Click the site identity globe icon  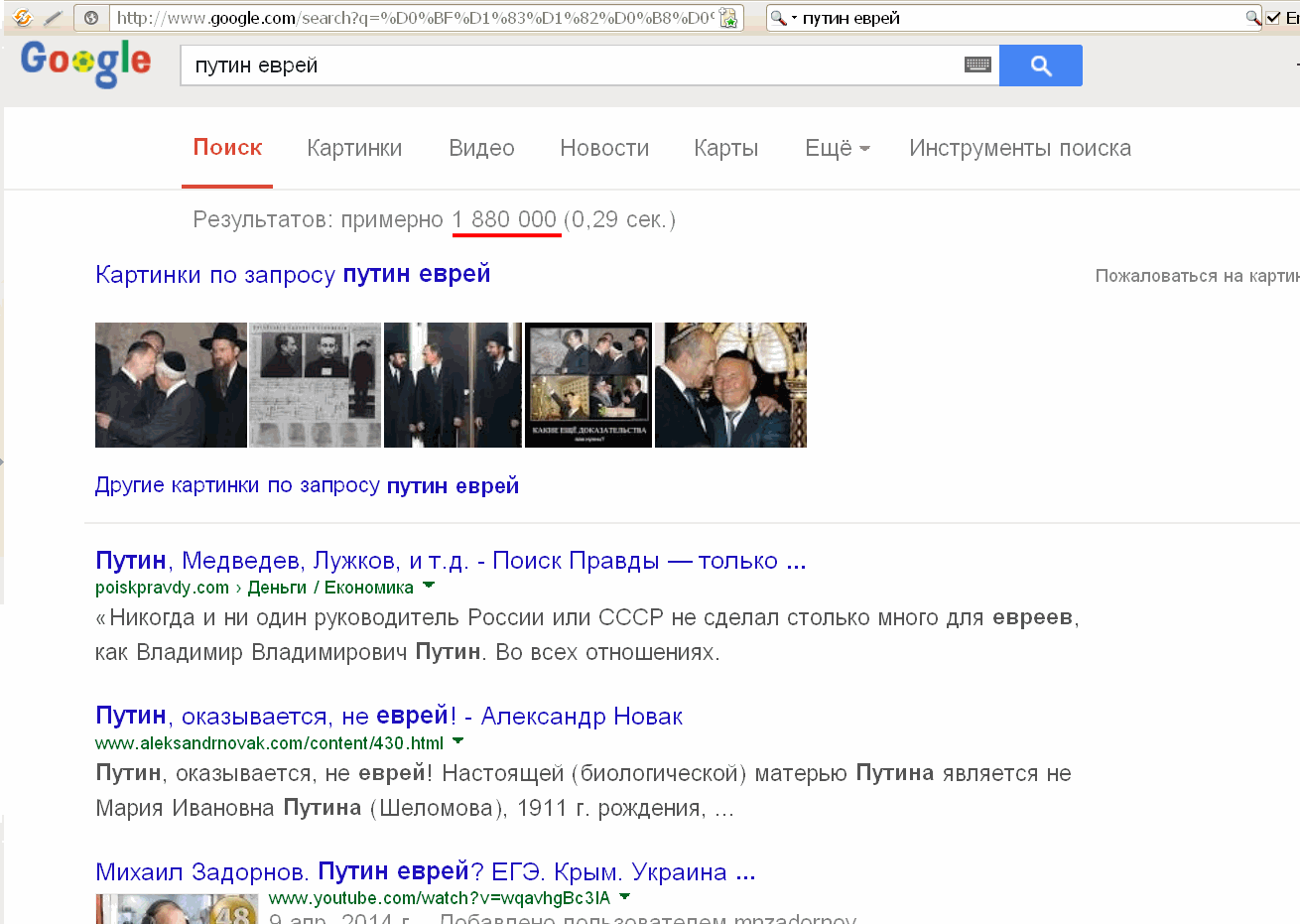[91, 18]
